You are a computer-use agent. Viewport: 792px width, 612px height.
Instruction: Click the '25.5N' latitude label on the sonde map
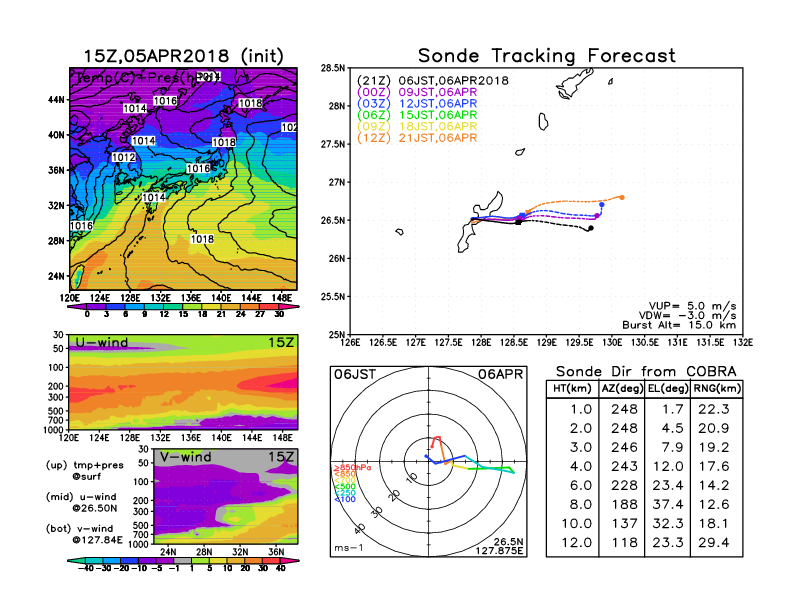333,296
